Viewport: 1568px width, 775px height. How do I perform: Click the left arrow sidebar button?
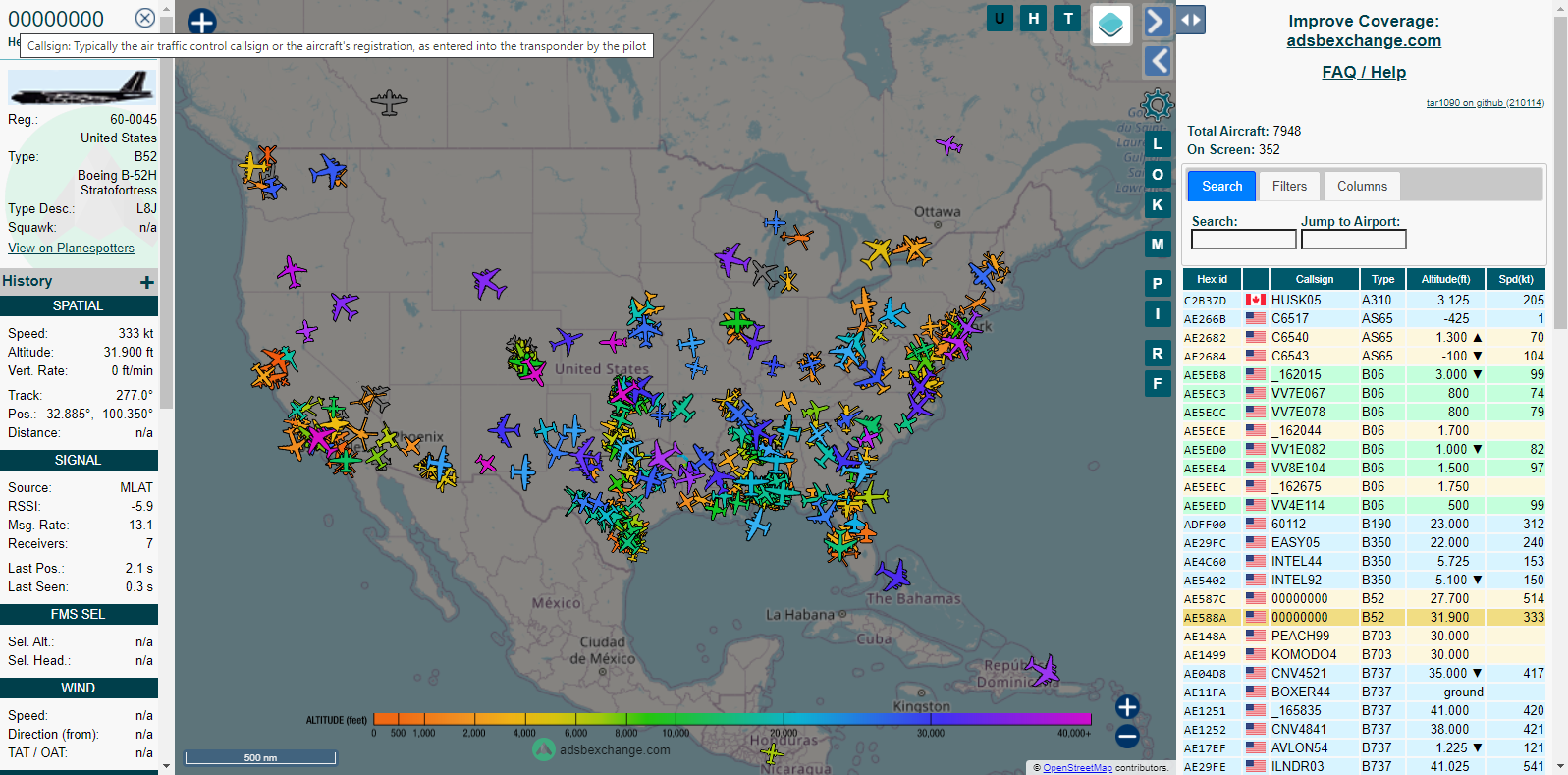click(x=1158, y=61)
